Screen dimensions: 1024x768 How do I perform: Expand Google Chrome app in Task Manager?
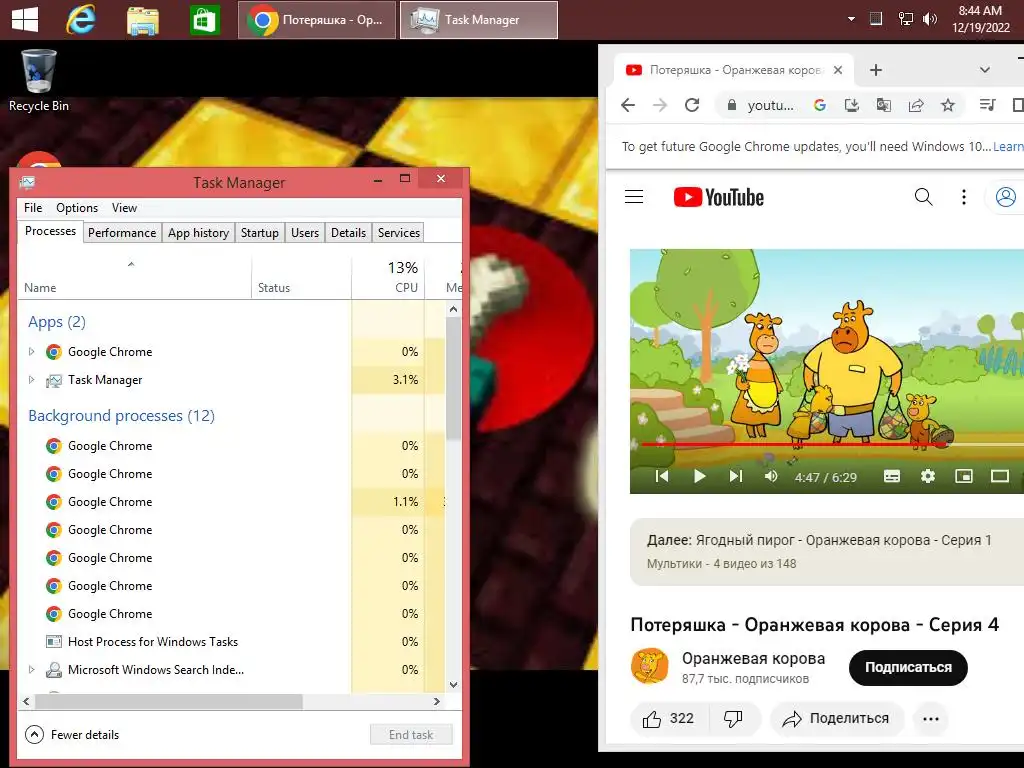click(31, 352)
